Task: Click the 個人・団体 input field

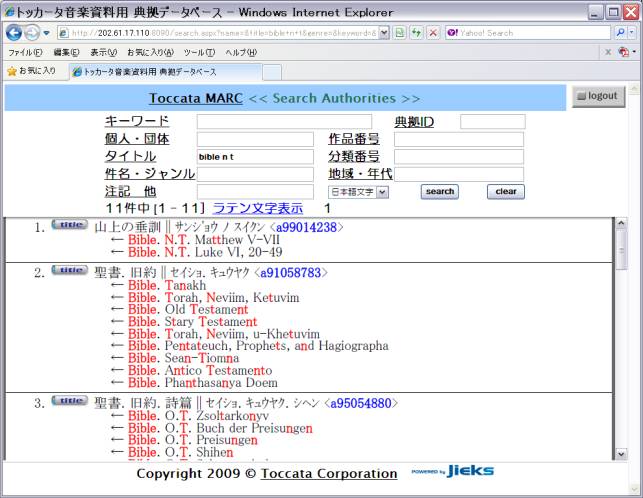Action: (x=255, y=139)
